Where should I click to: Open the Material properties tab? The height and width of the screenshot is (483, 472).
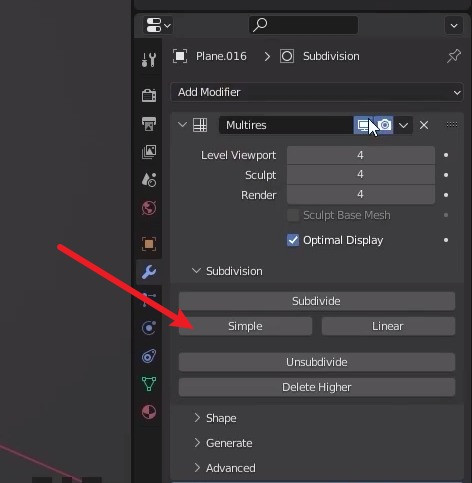[x=149, y=412]
